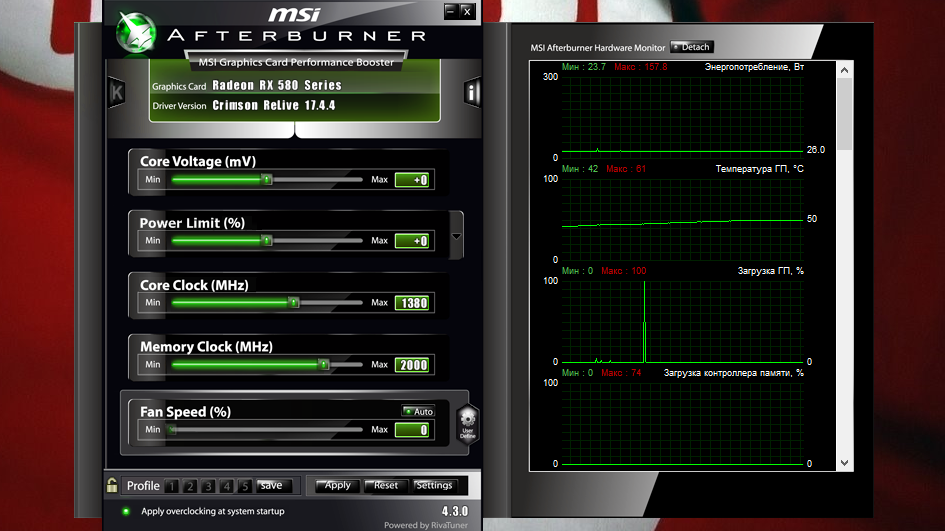Click the Core Voltage slider handle

[x=266, y=179]
